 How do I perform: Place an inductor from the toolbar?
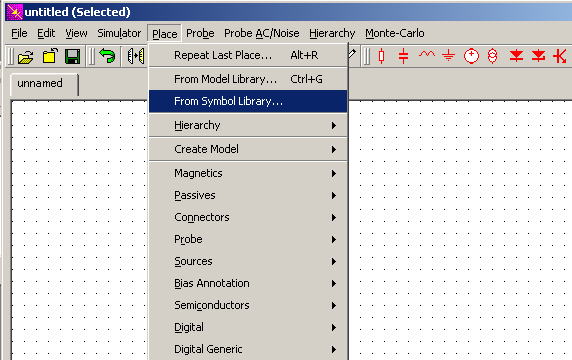[427, 55]
